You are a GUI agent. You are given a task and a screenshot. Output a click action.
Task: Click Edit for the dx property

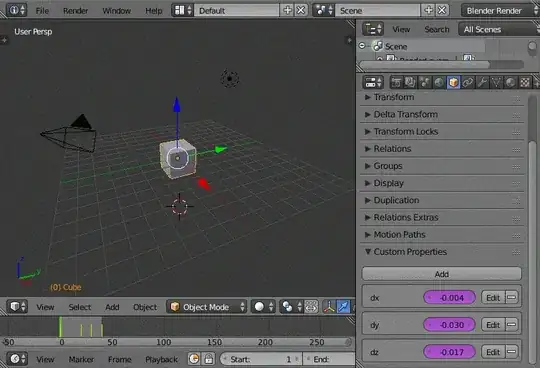[x=493, y=297]
